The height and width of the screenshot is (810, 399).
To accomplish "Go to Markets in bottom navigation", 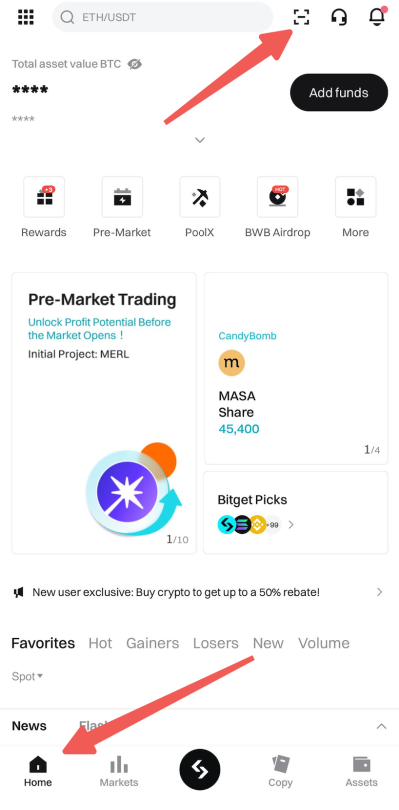I will tap(119, 772).
